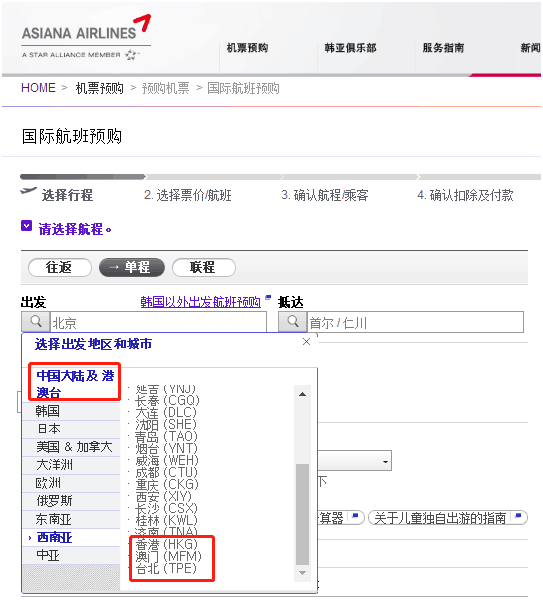Select the 往返 round-trip option
The width and height of the screenshot is (543, 600).
pyautogui.click(x=60, y=267)
